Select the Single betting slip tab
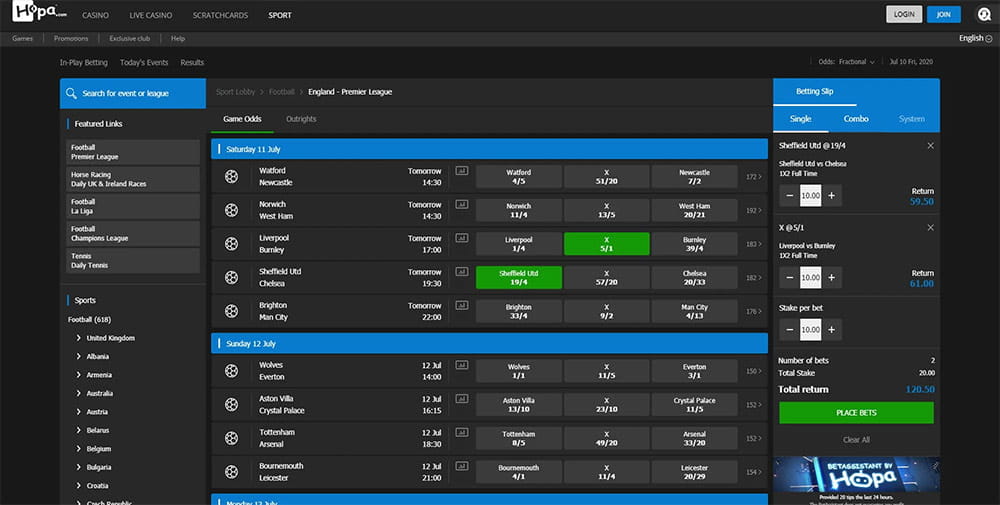 click(x=800, y=119)
